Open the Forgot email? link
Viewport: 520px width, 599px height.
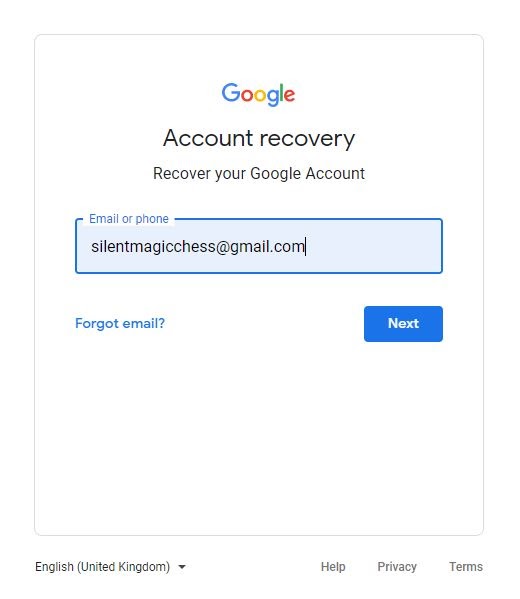(x=120, y=324)
